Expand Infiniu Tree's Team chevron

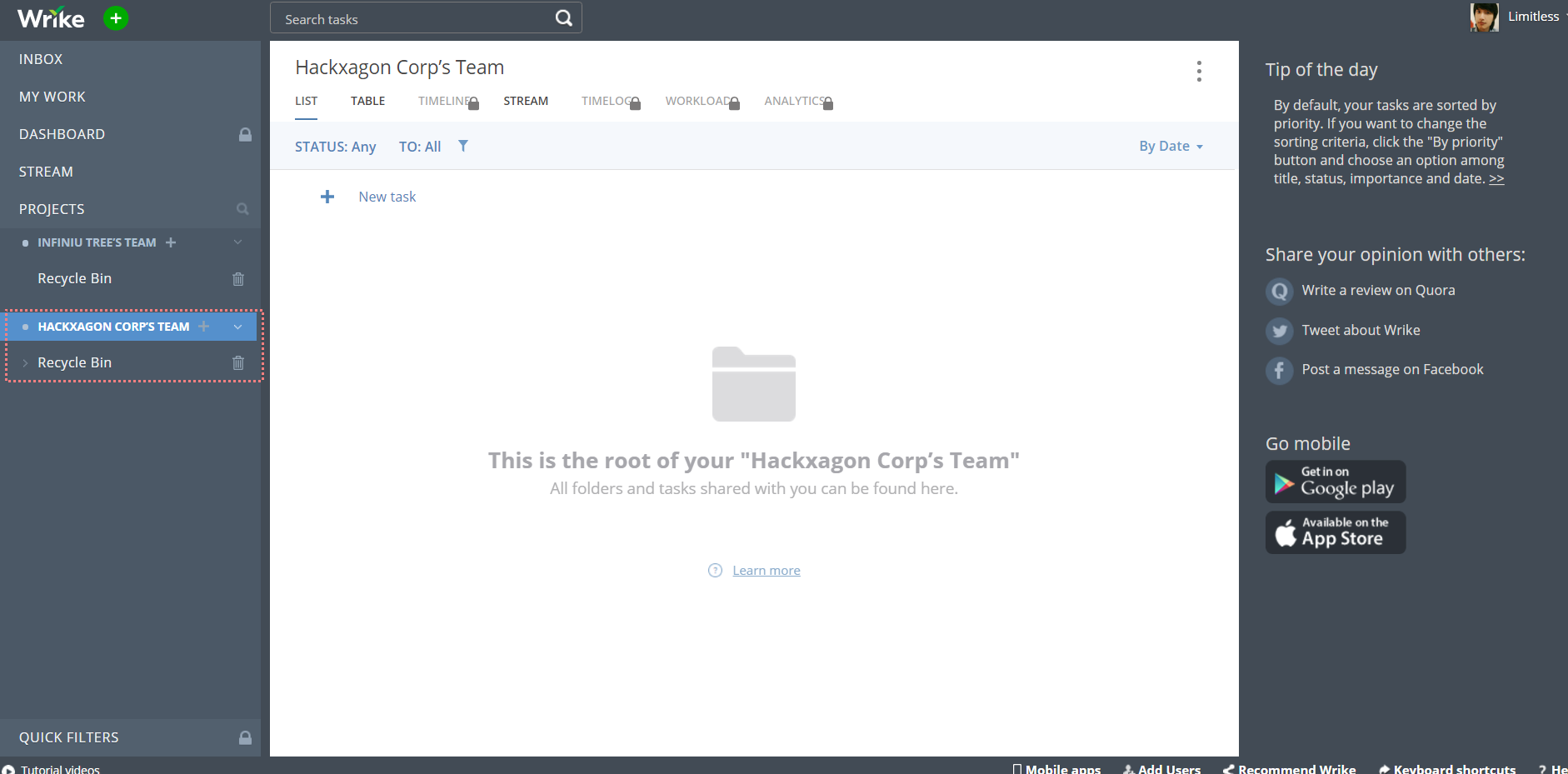point(238,242)
